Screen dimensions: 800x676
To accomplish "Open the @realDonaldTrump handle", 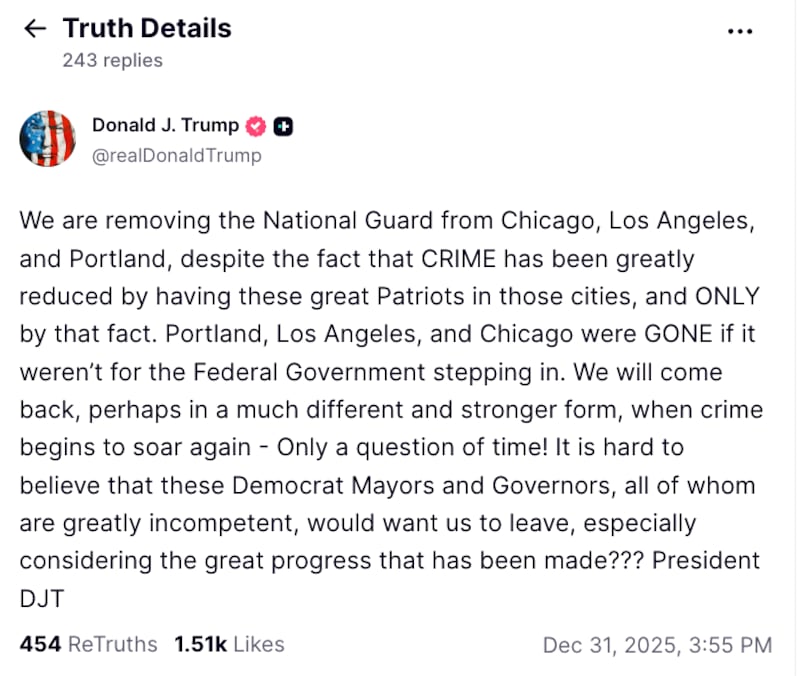I will (176, 155).
